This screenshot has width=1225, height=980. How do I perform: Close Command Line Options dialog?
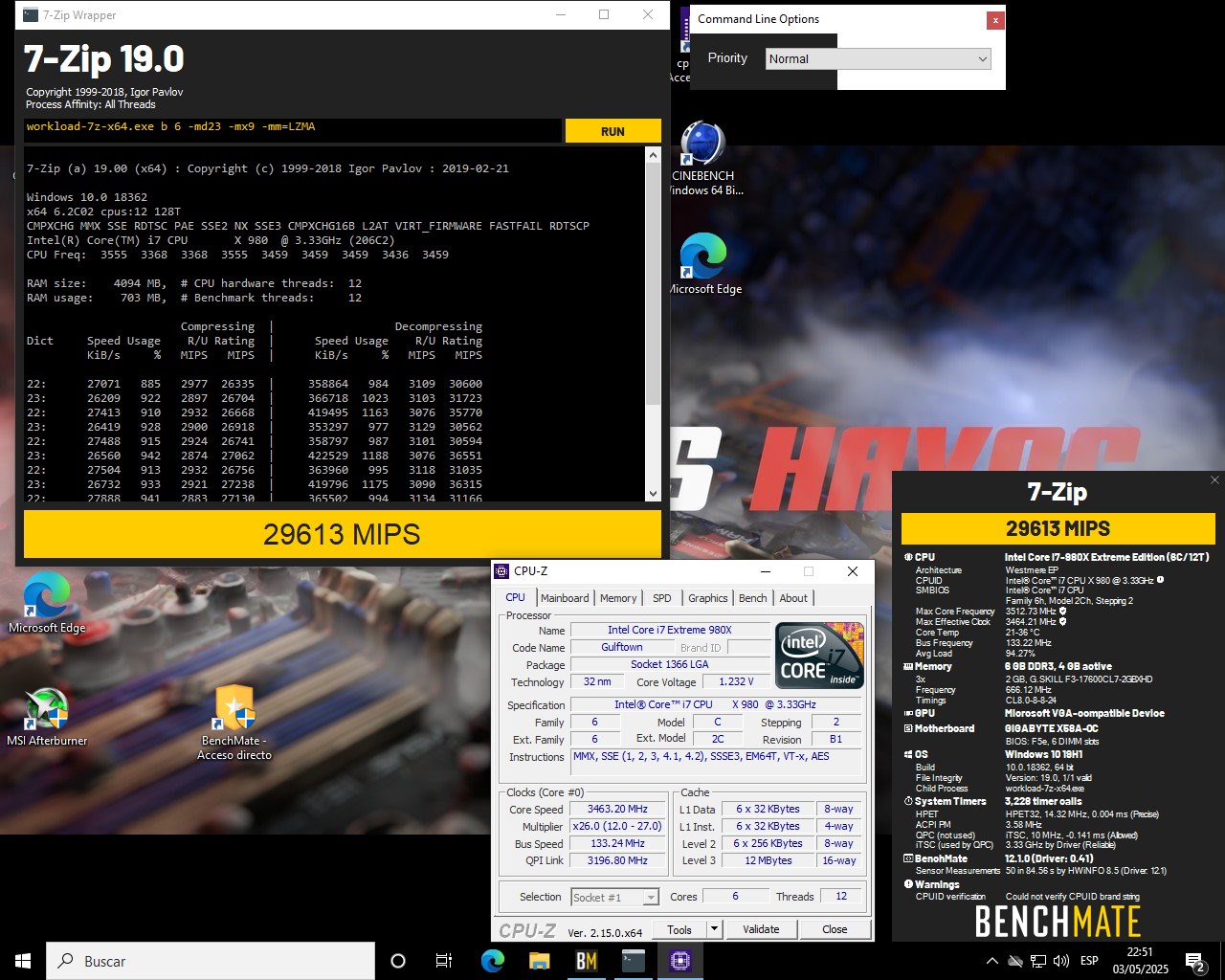click(995, 19)
